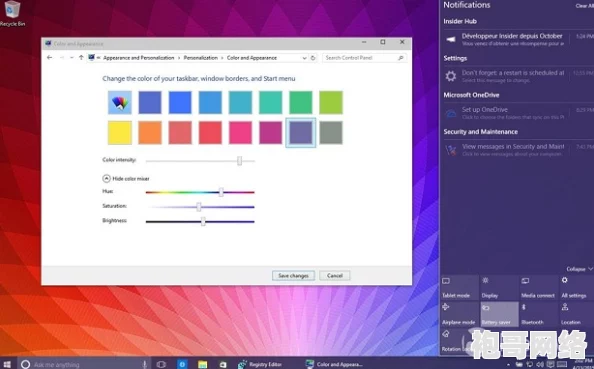Collapse the quick actions panel
594x369 pixels.
579,269
